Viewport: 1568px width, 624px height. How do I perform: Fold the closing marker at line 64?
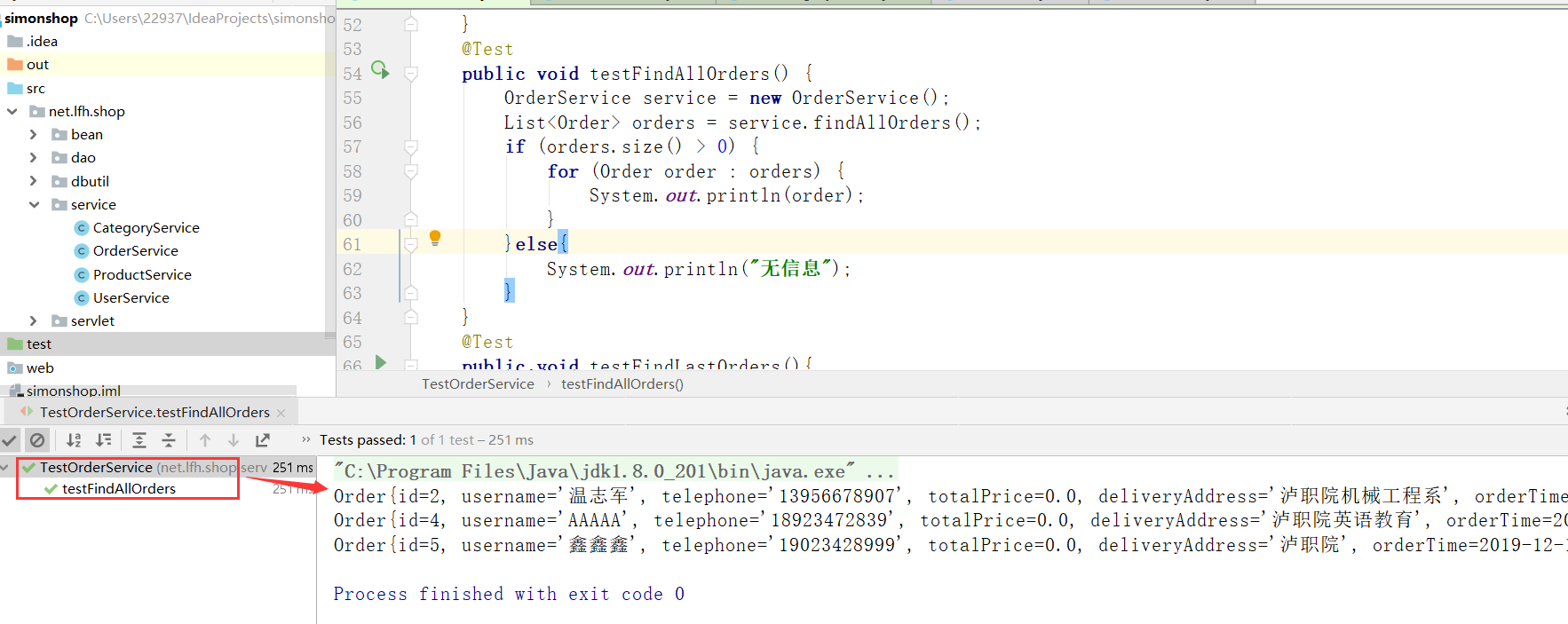pyautogui.click(x=411, y=317)
